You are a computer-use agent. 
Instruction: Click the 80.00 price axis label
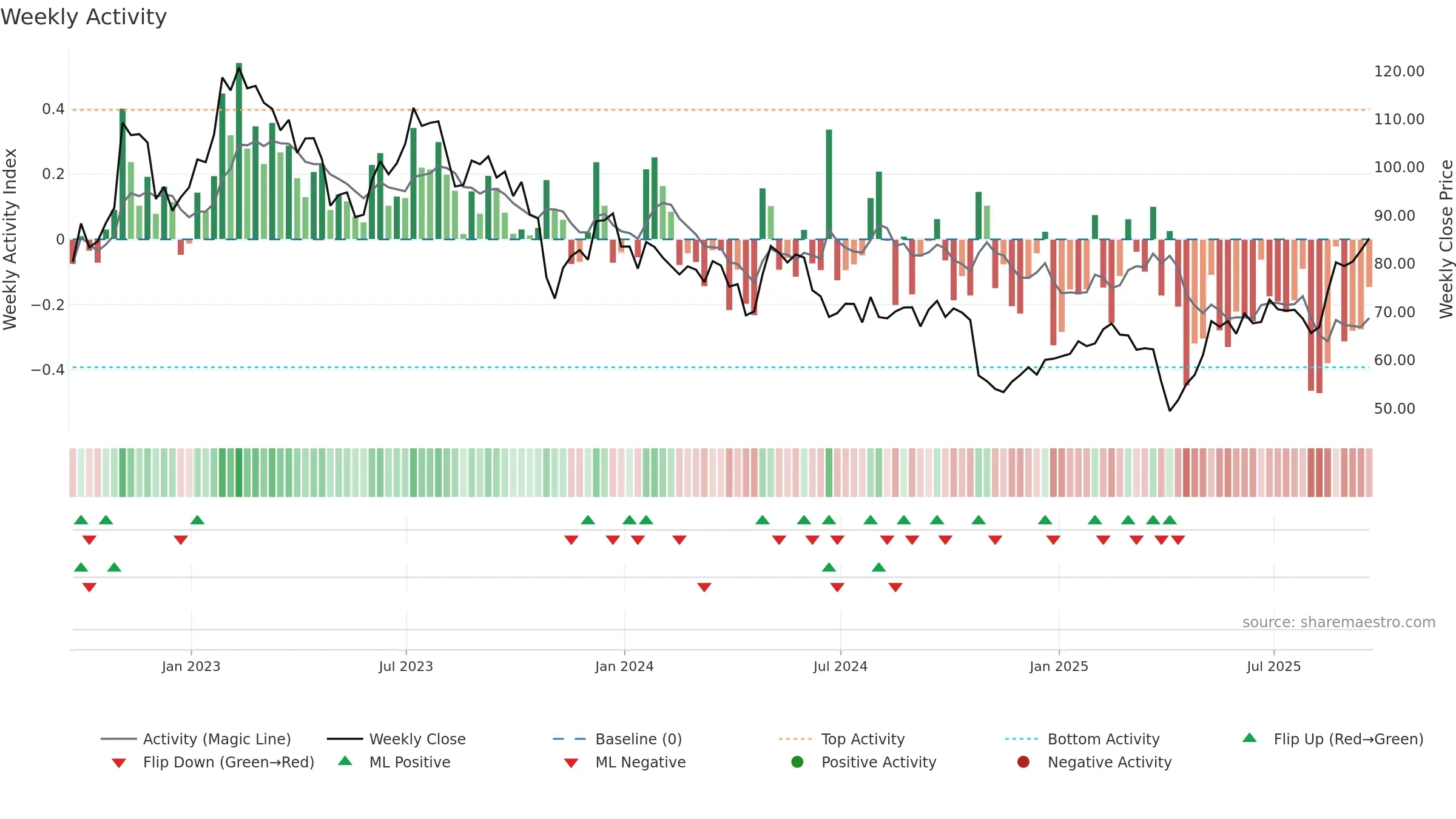(x=1394, y=263)
